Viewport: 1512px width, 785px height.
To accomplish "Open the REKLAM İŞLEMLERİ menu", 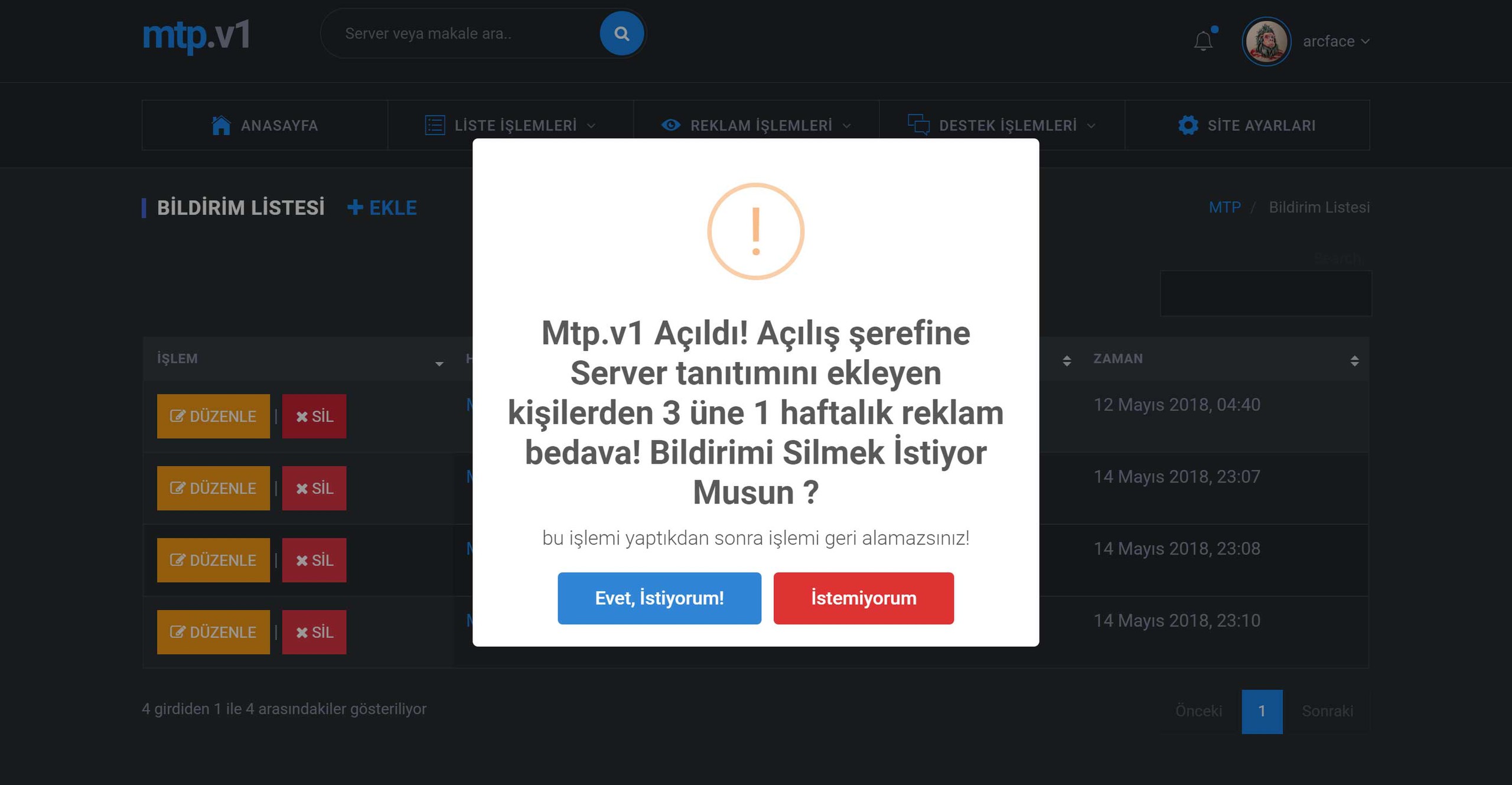I will point(756,125).
